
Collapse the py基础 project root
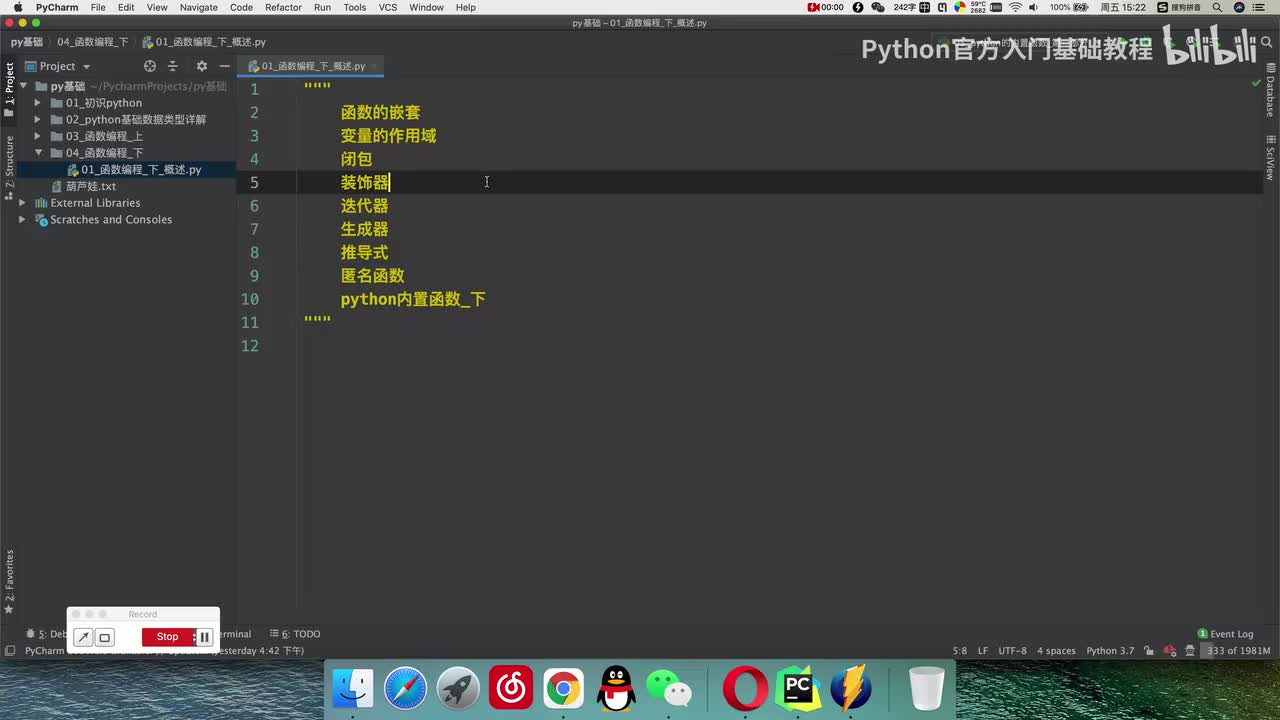pos(22,86)
